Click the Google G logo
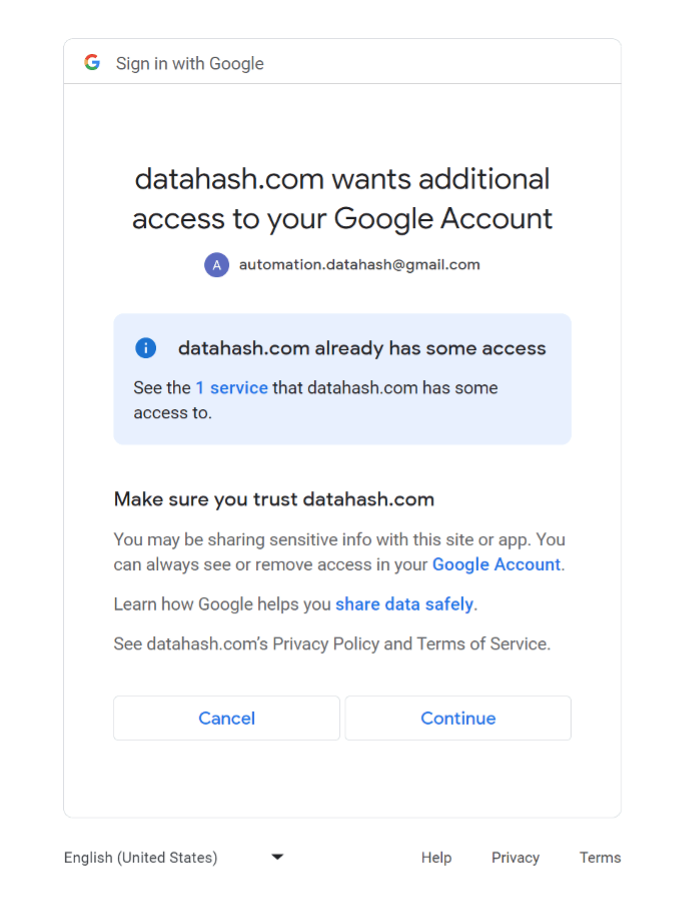693x909 pixels. pos(92,62)
